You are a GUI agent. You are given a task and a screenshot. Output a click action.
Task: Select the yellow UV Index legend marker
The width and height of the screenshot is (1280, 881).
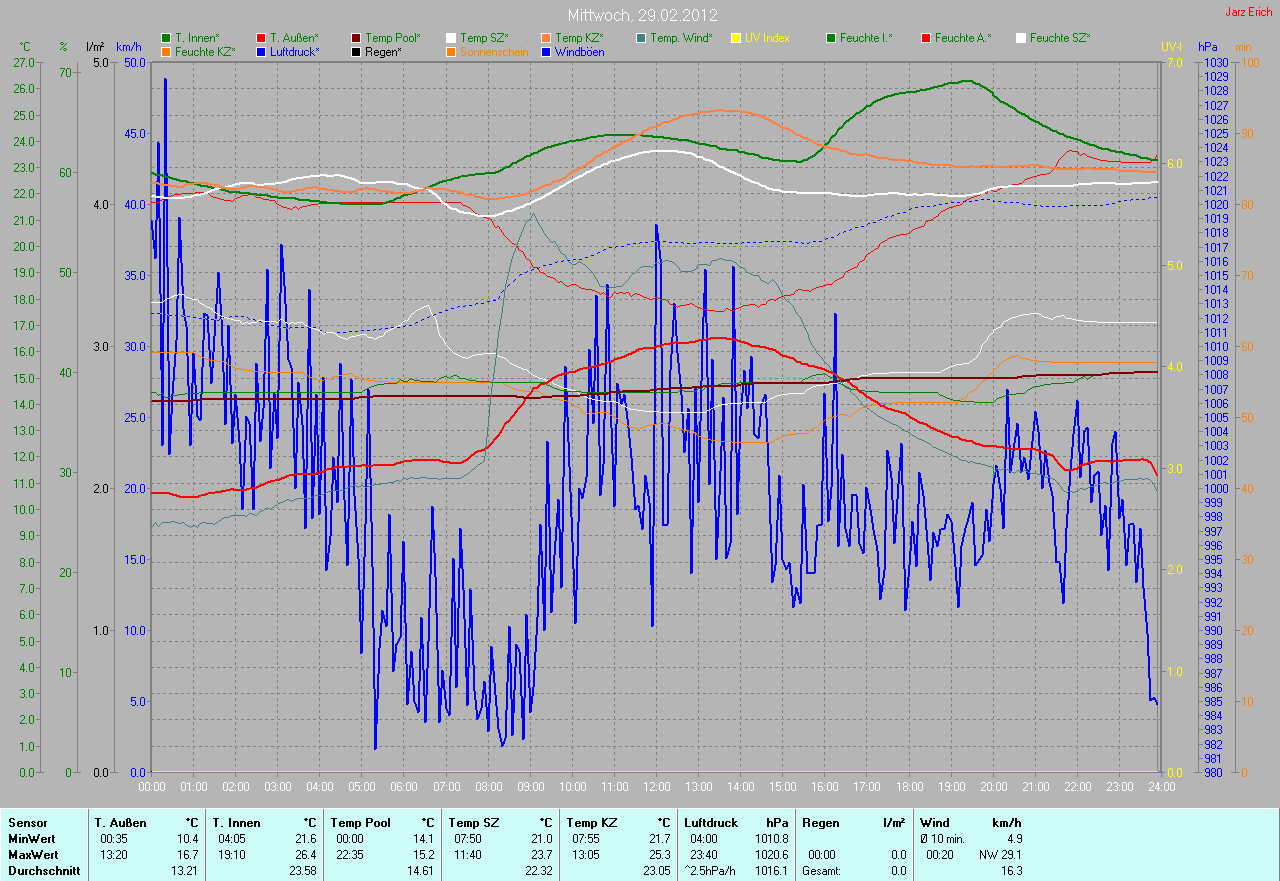pos(736,38)
